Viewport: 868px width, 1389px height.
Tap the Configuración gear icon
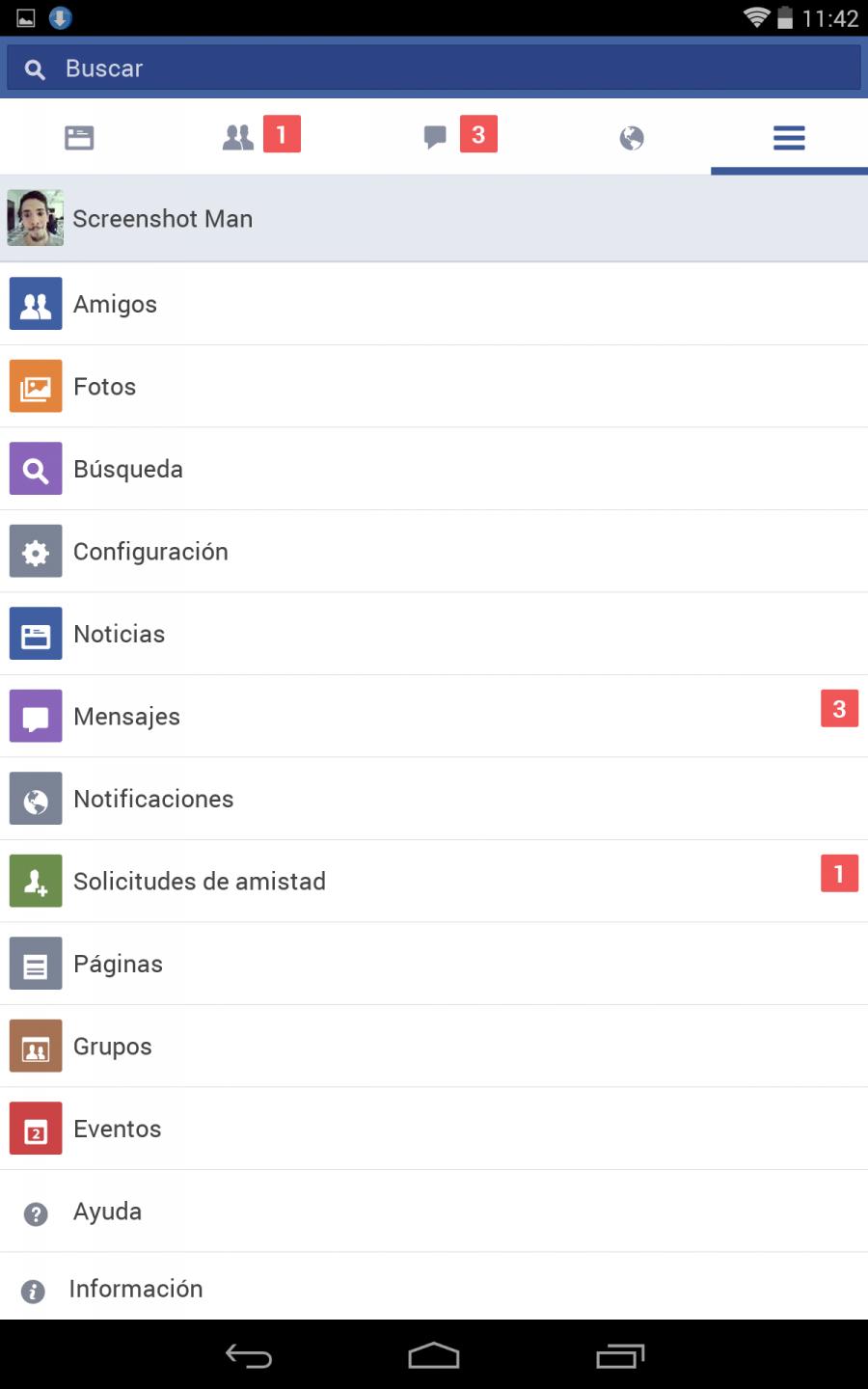(x=36, y=551)
